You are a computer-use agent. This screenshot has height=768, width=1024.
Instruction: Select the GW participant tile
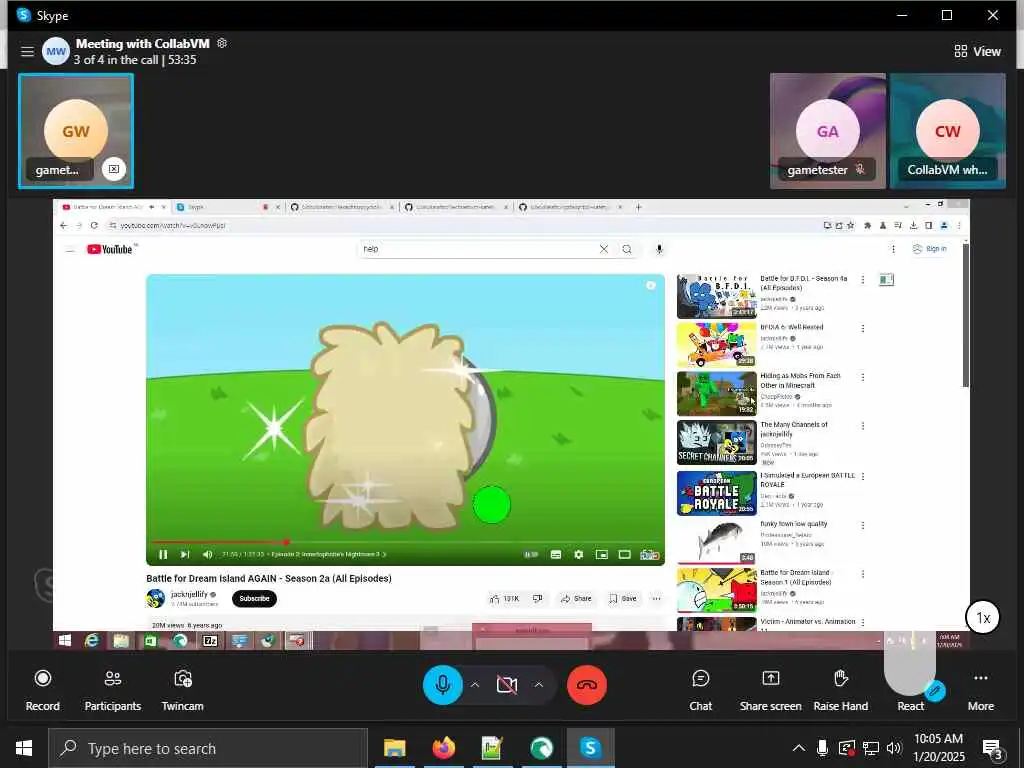tap(76, 131)
